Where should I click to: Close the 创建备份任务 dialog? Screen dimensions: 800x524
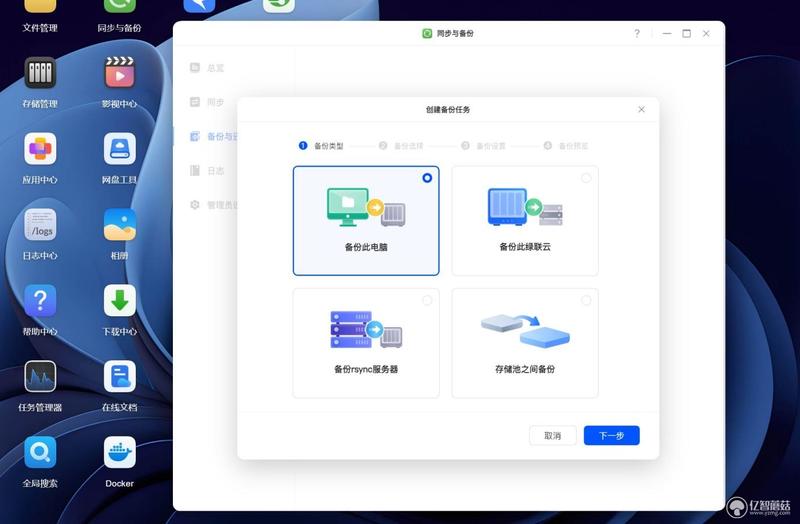[641, 110]
